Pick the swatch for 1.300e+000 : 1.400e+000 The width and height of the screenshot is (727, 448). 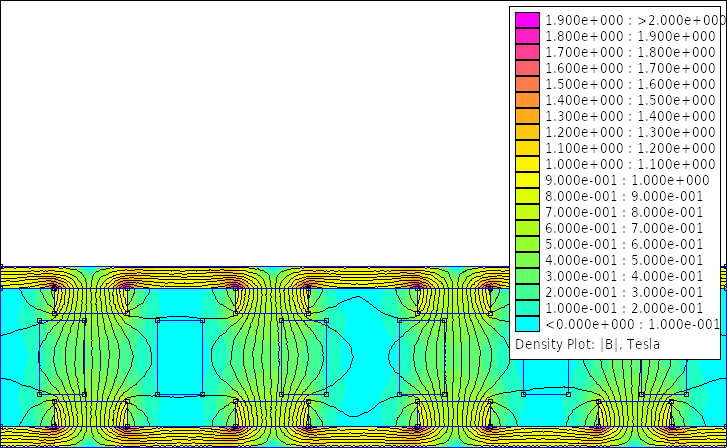(527, 116)
